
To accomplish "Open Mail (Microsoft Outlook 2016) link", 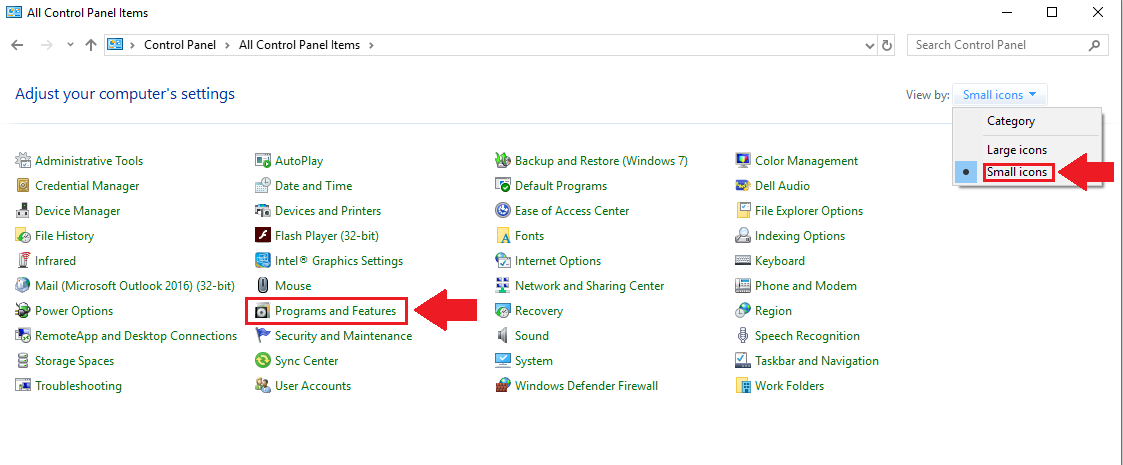I will [x=135, y=286].
